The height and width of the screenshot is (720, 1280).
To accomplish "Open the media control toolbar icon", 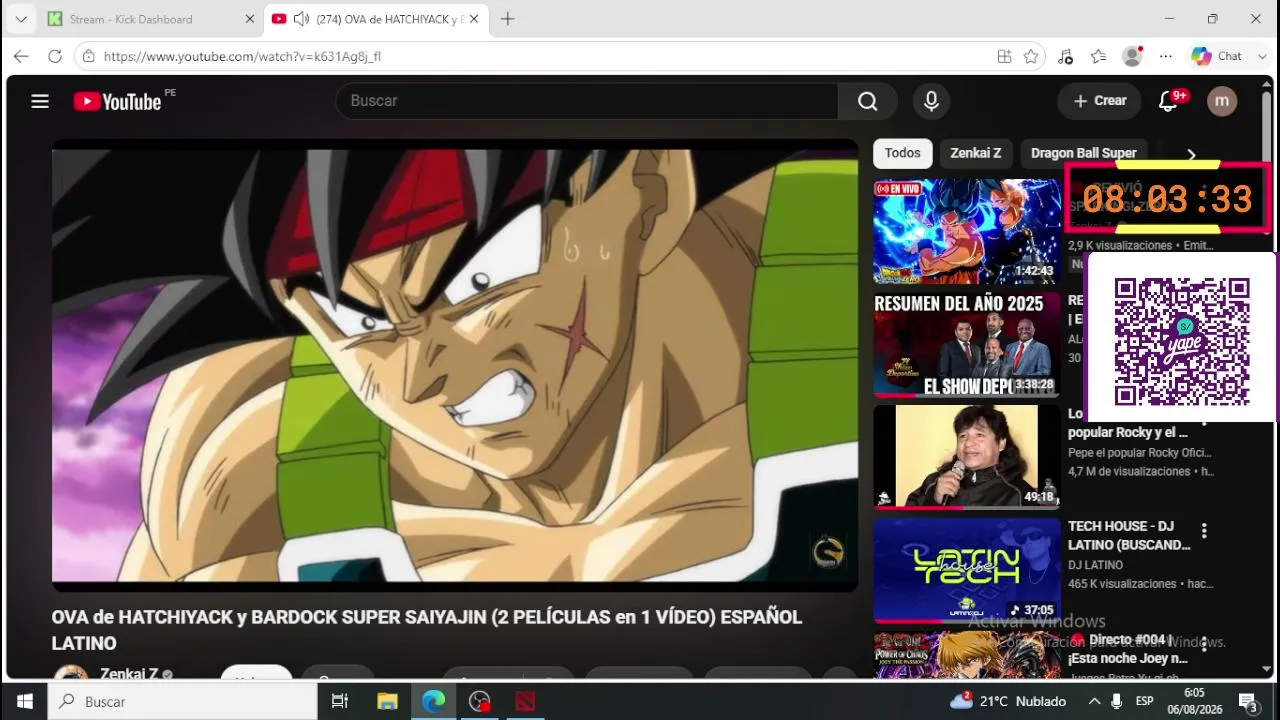I will [x=1065, y=56].
